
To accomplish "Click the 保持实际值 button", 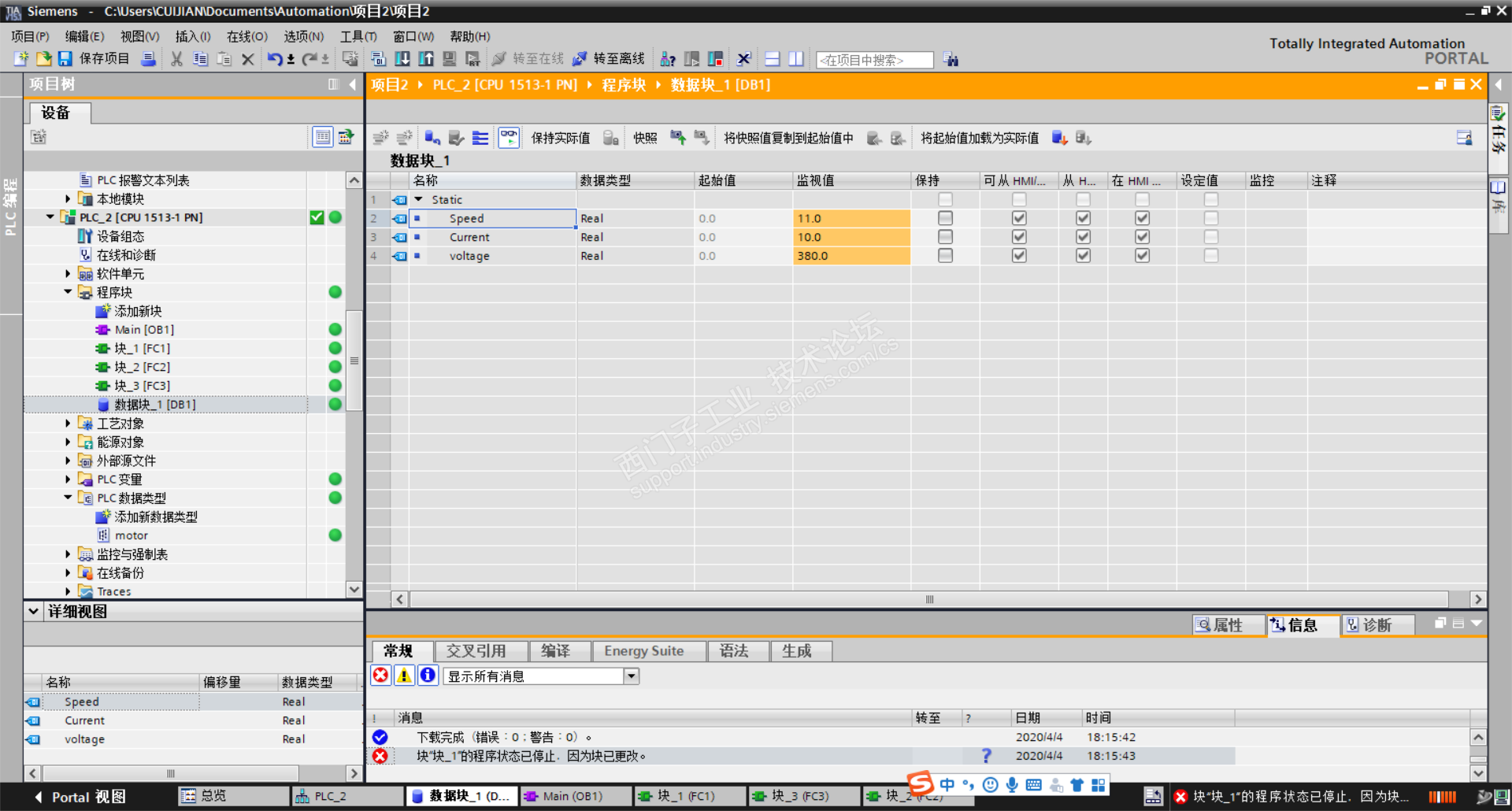I will click(561, 138).
